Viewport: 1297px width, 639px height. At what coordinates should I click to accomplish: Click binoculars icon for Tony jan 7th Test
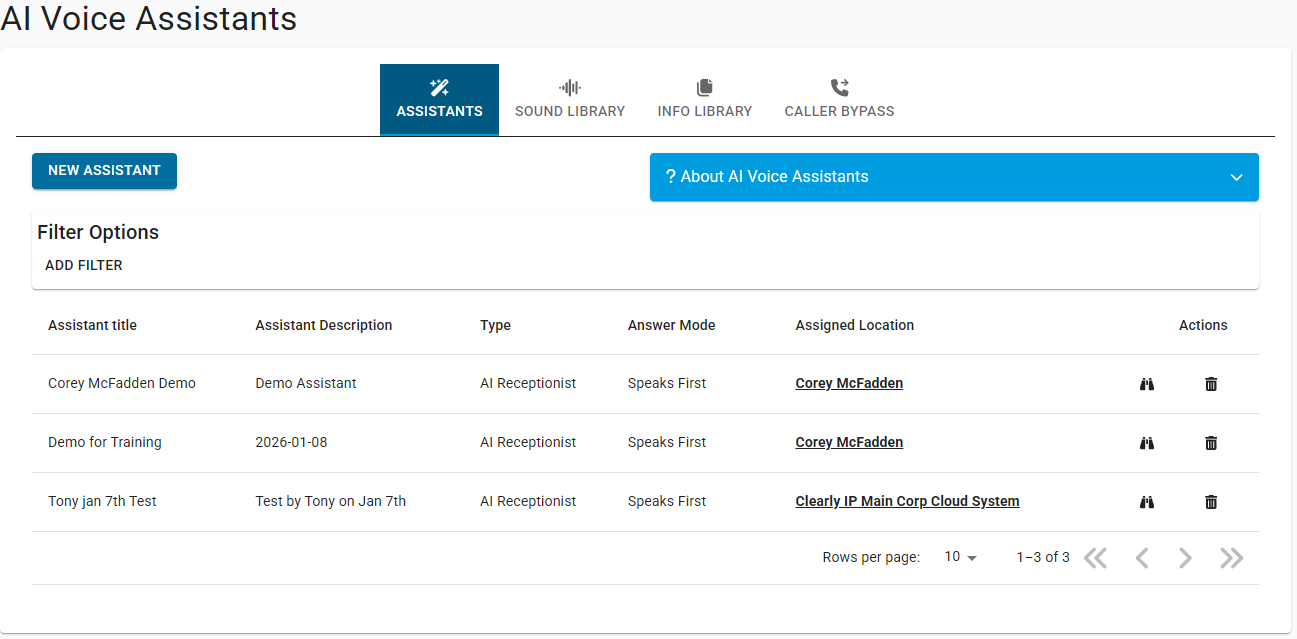(1147, 502)
